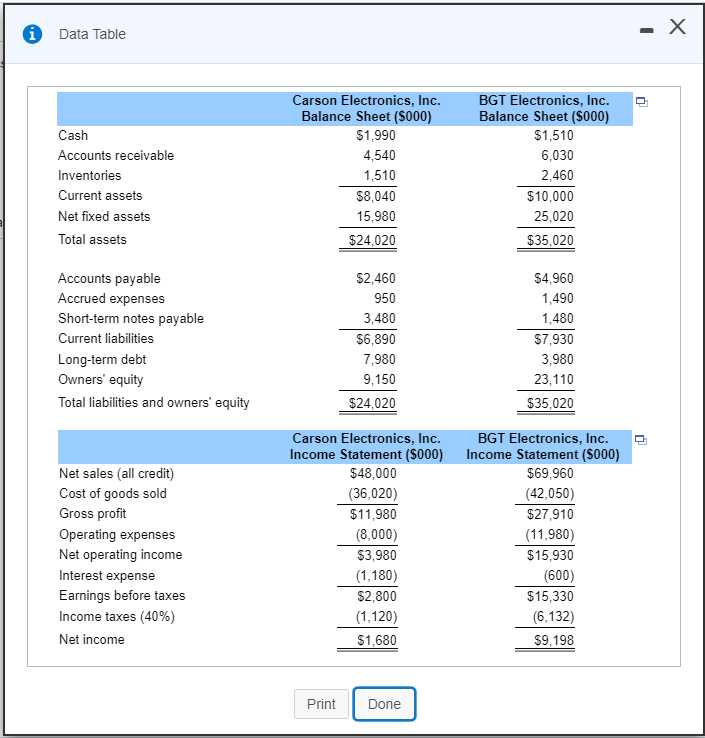Click the Accounts payable label
Image resolution: width=705 pixels, height=738 pixels.
point(109,279)
